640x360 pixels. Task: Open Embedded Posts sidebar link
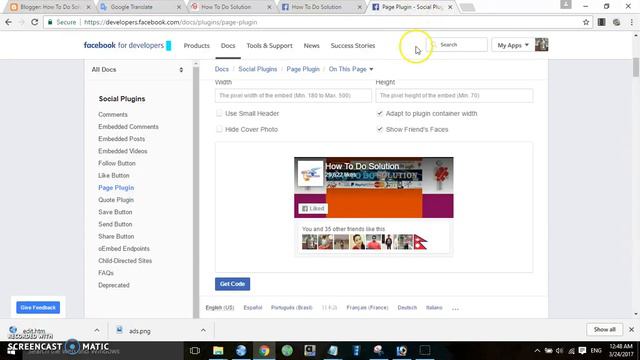(121, 139)
